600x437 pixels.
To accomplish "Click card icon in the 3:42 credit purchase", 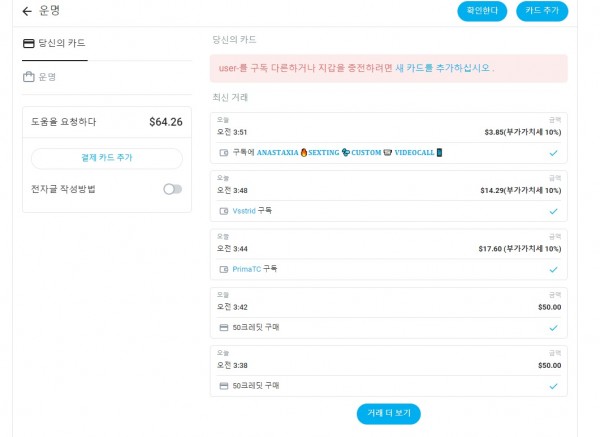I will [224, 328].
